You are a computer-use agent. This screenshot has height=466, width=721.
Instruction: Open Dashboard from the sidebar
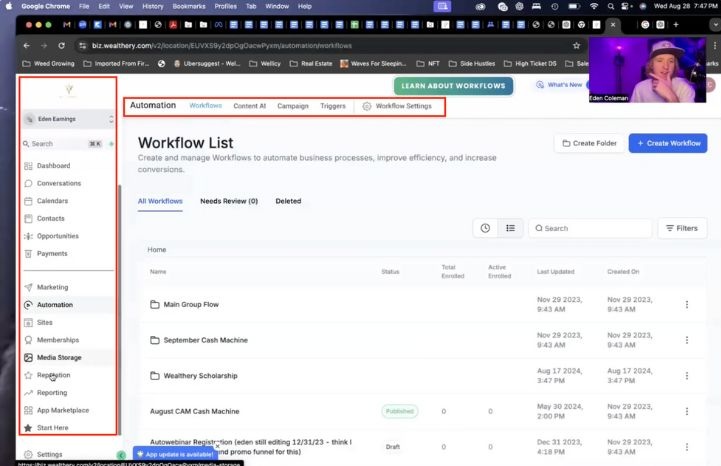(x=53, y=166)
